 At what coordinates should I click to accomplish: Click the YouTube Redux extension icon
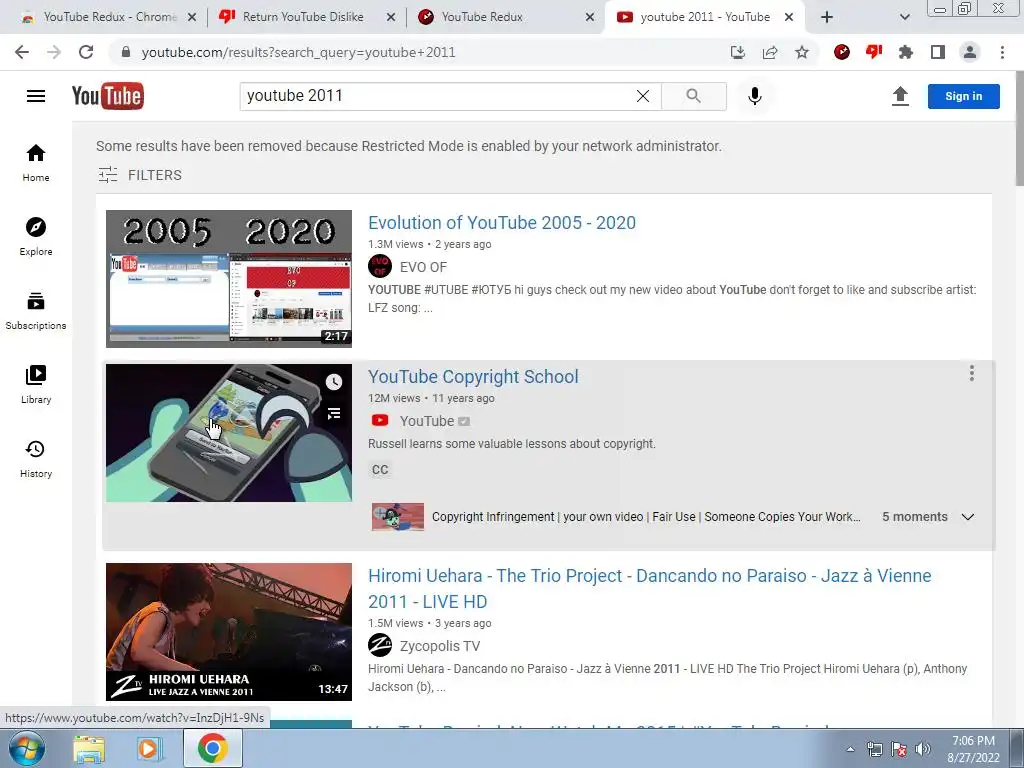[842, 52]
